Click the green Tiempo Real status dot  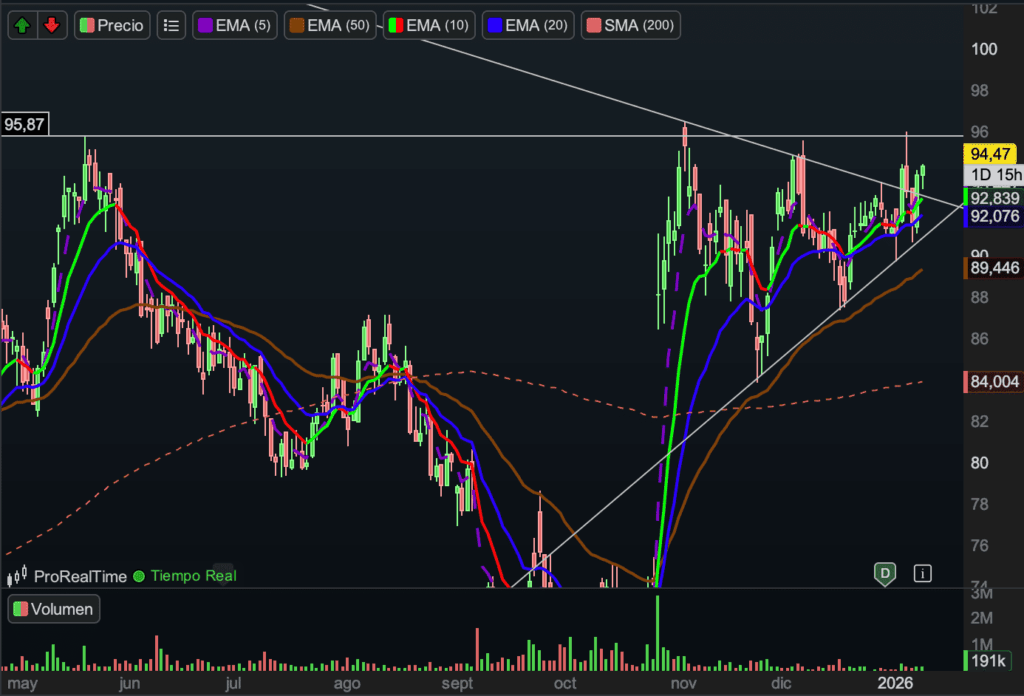click(x=139, y=576)
